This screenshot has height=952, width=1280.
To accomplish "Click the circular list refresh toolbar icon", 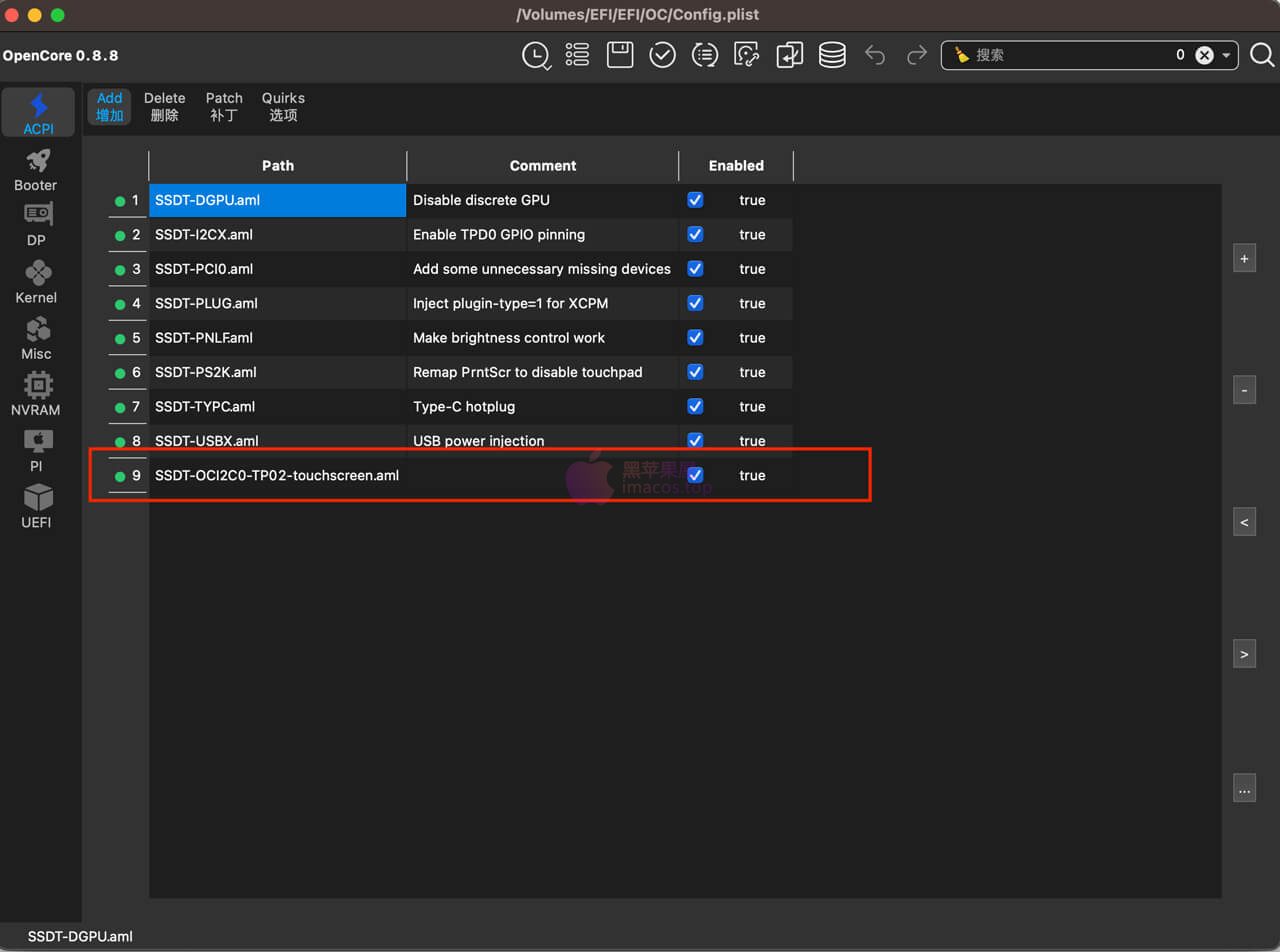I will tap(705, 55).
